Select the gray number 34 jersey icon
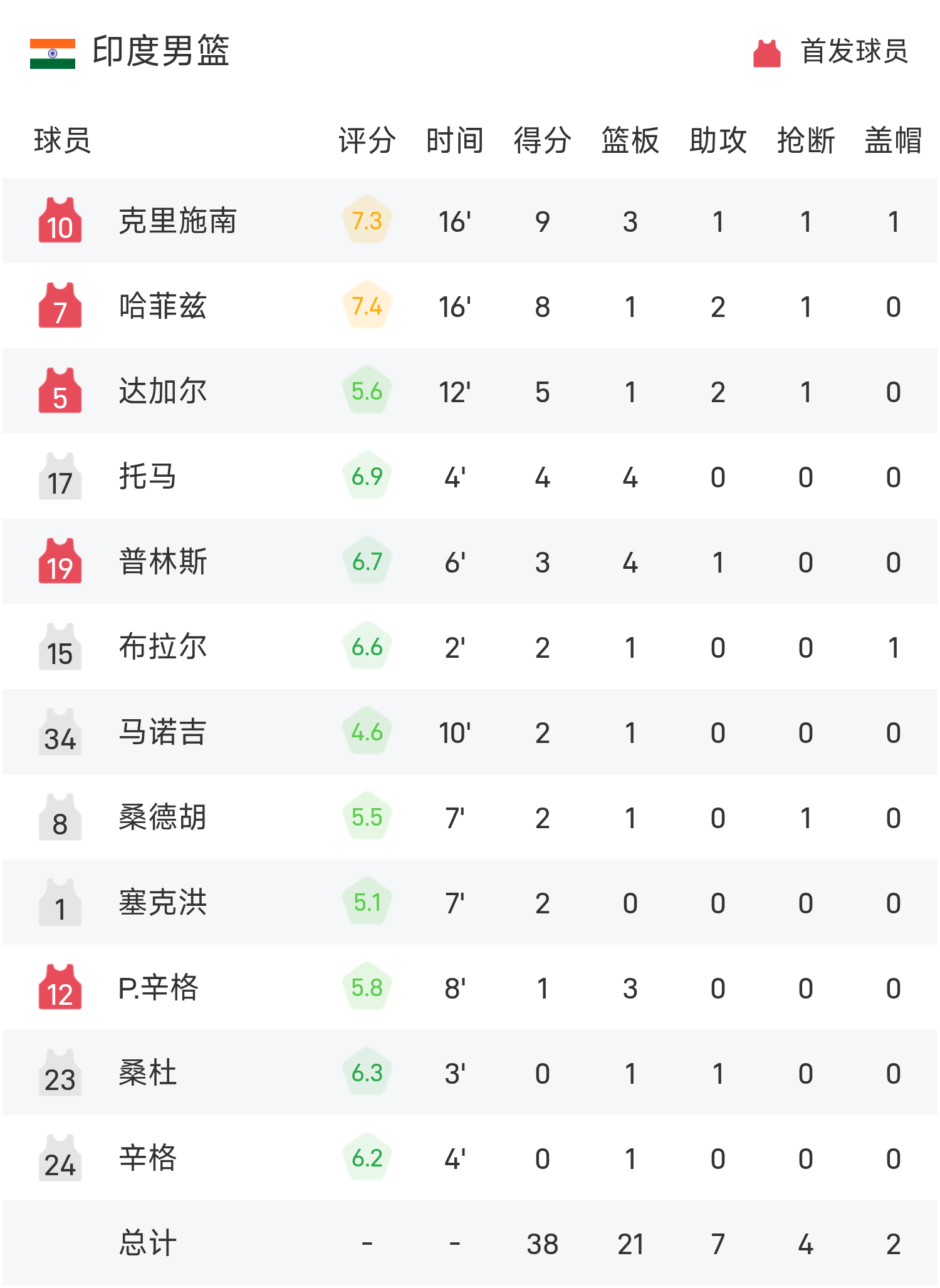Screen dimensions: 940x1288 pyautogui.click(x=60, y=732)
